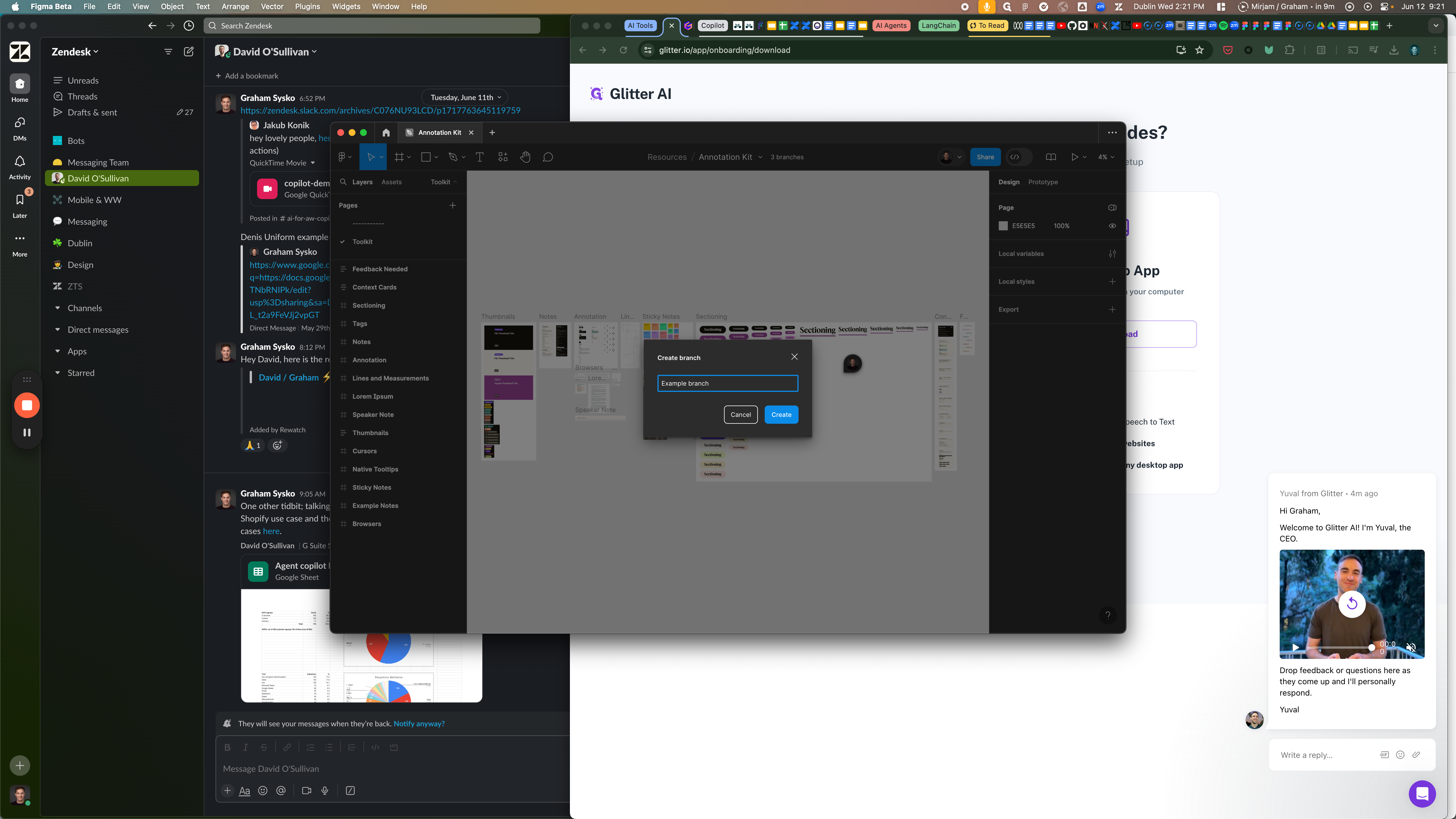
Task: Stop the screen recording
Action: pyautogui.click(x=26, y=405)
